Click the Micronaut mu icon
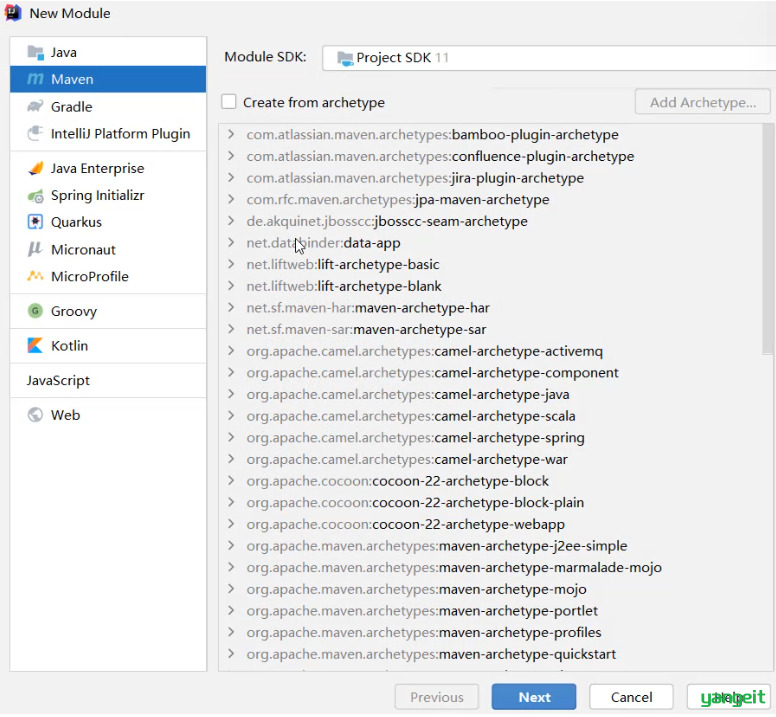The width and height of the screenshot is (776, 717). [35, 249]
